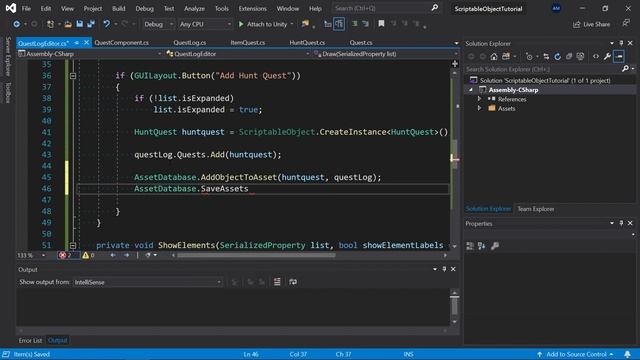Click the feedback icon below Live Share
Image resolution: width=640 pixels, height=360 pixels.
pyautogui.click(x=626, y=23)
